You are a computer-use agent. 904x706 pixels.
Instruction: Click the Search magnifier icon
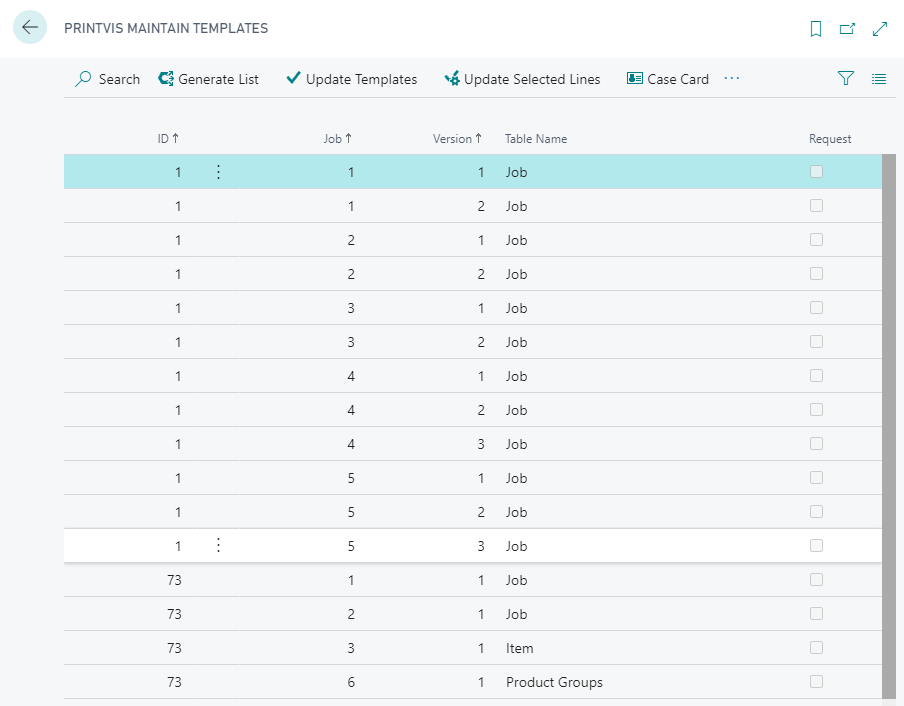pos(83,79)
